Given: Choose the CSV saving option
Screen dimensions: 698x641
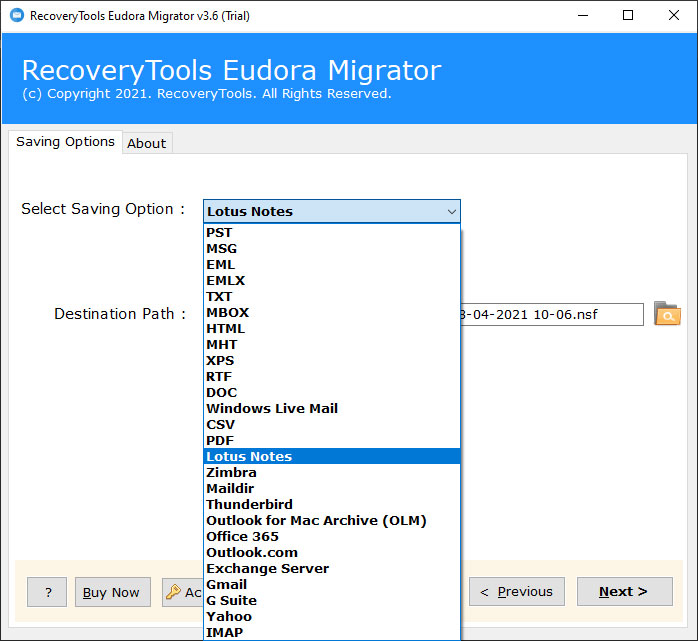Looking at the screenshot, I should click(x=332, y=425).
